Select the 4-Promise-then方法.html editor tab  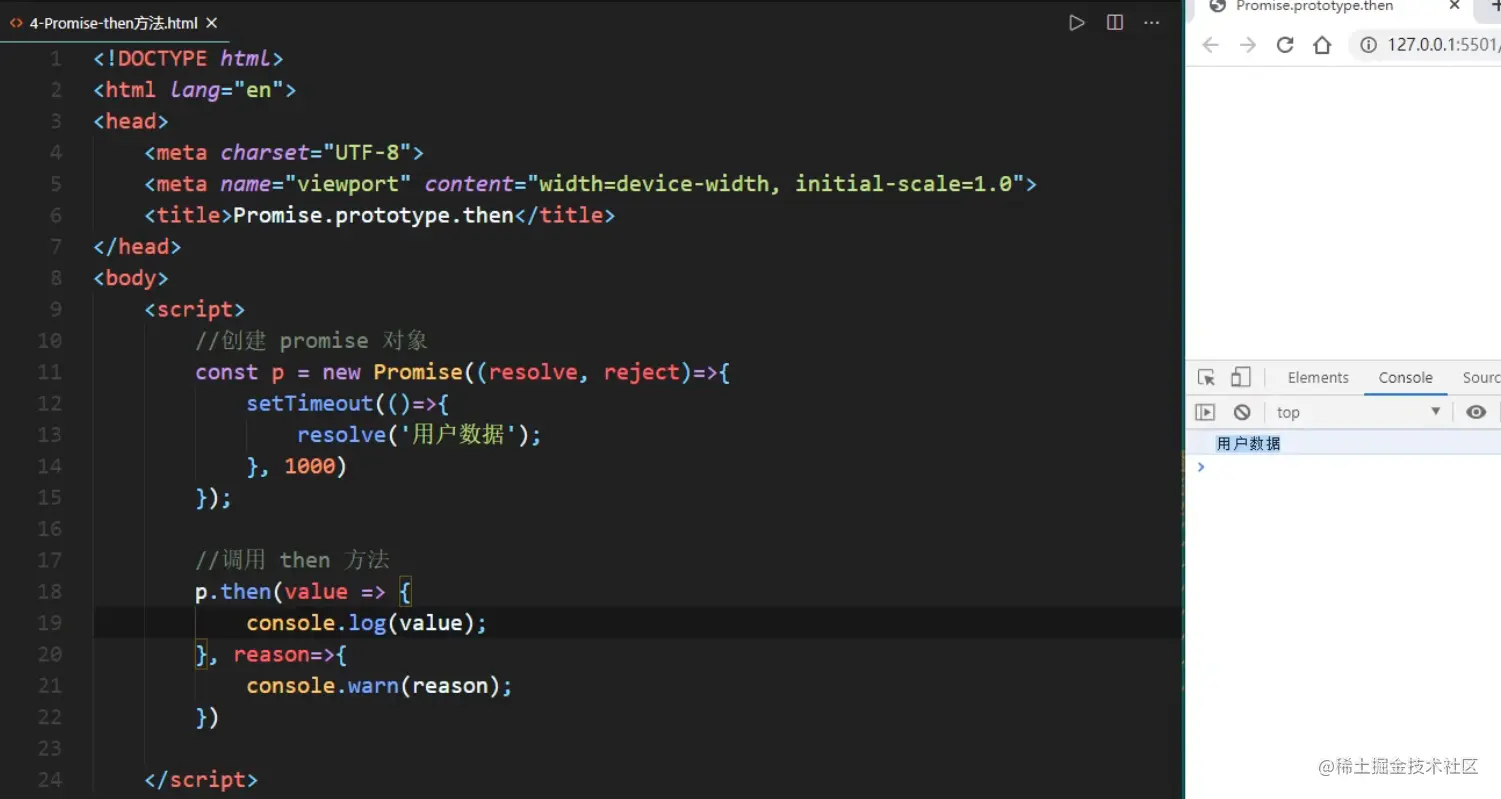[114, 23]
